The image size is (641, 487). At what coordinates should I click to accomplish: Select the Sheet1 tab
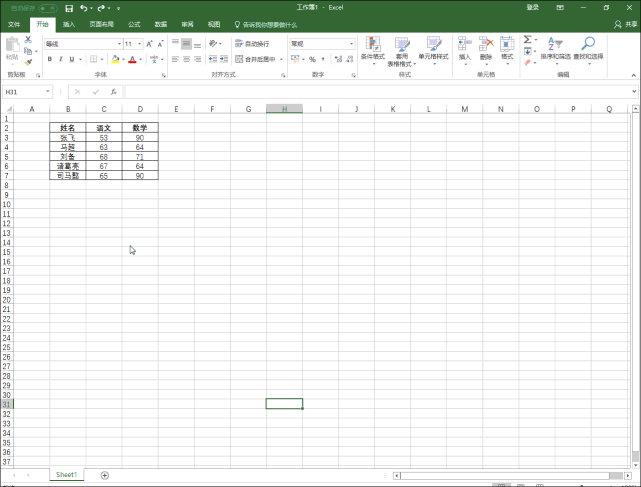[67, 475]
